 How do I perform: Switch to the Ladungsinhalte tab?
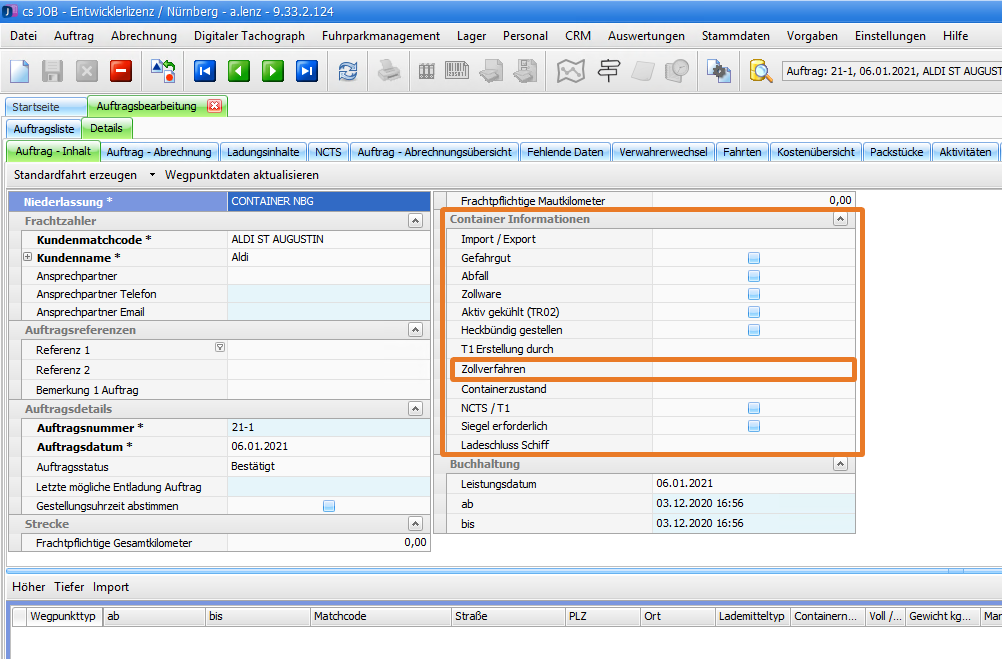263,152
